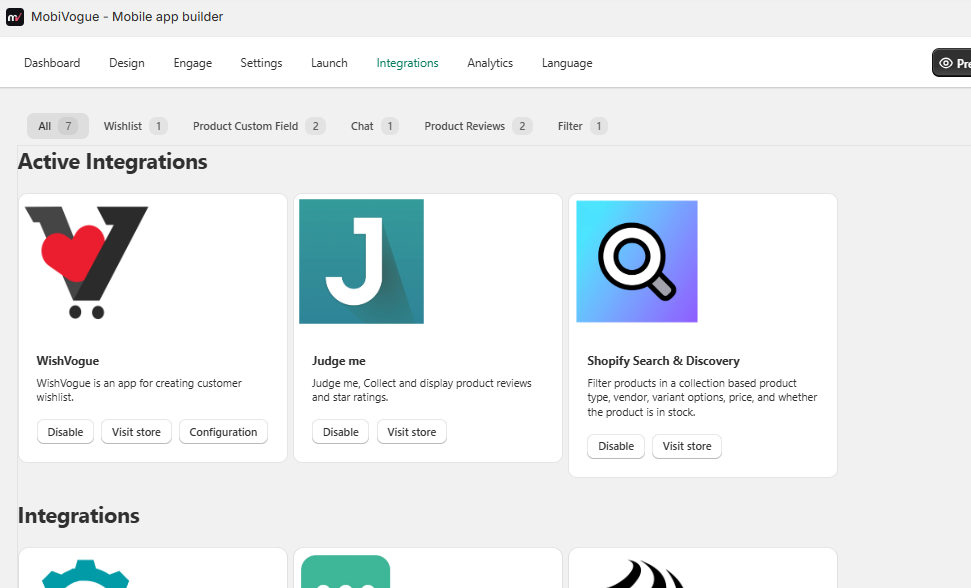Click the MobiVogue app logo icon
Image resolution: width=971 pixels, height=588 pixels.
coord(15,17)
